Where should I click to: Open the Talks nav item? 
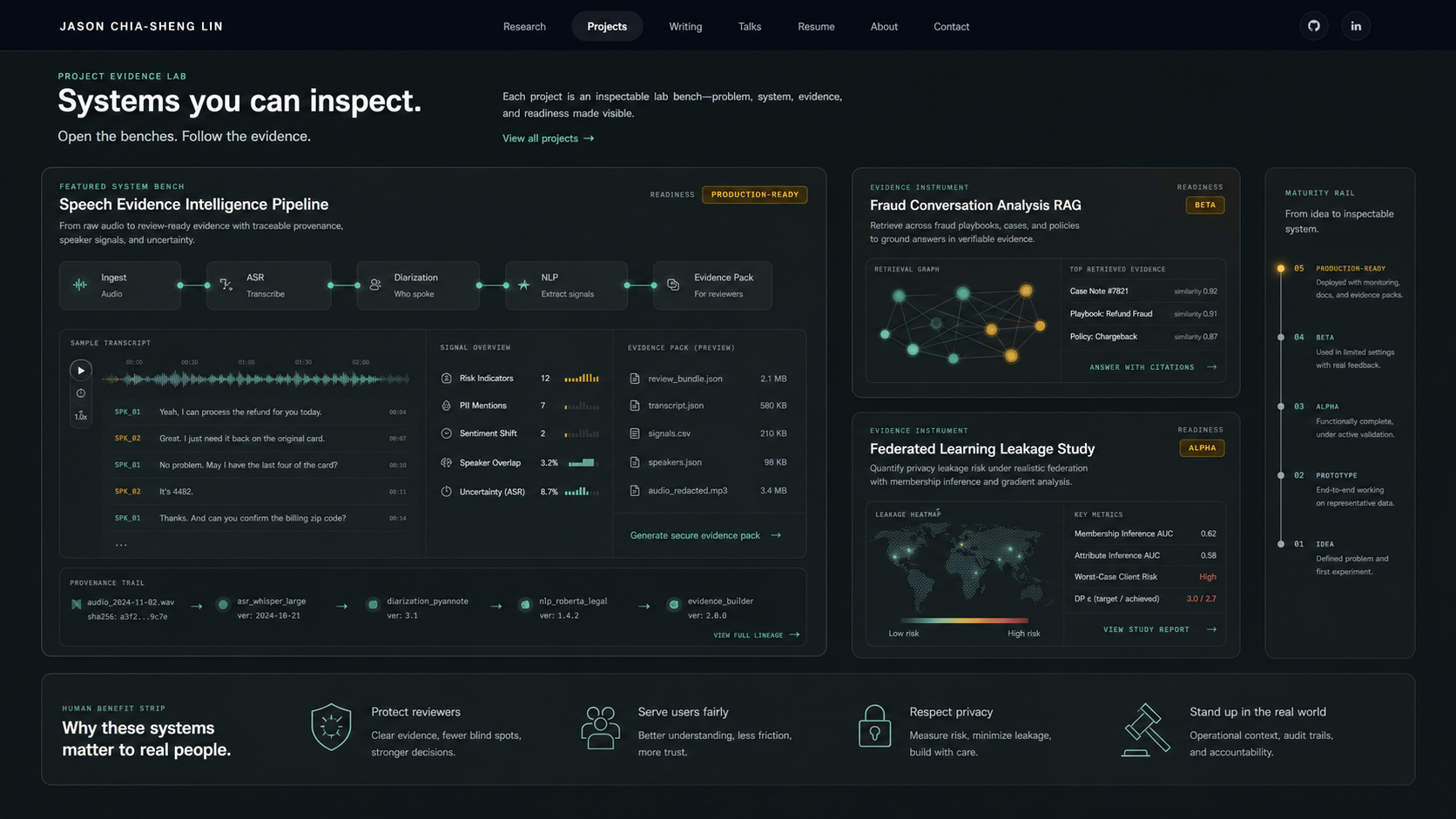click(x=750, y=27)
